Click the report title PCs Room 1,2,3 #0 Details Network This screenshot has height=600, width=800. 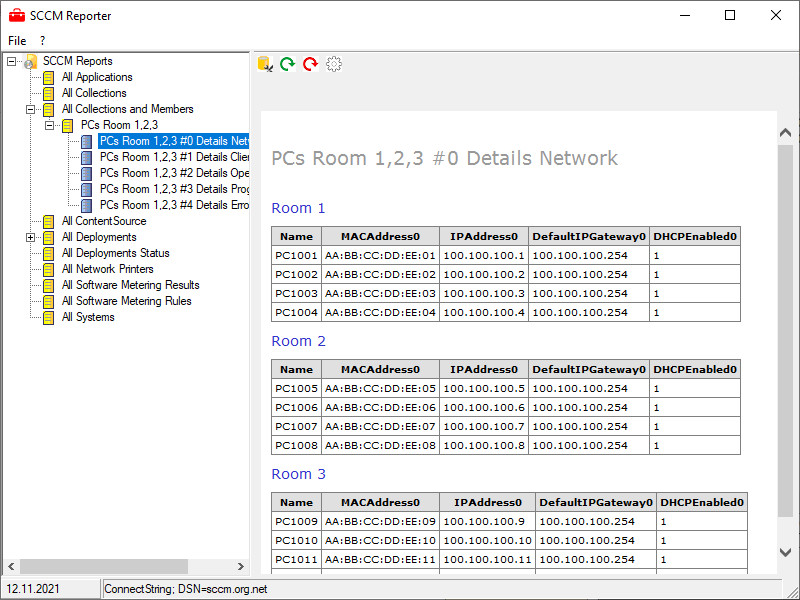pos(444,158)
